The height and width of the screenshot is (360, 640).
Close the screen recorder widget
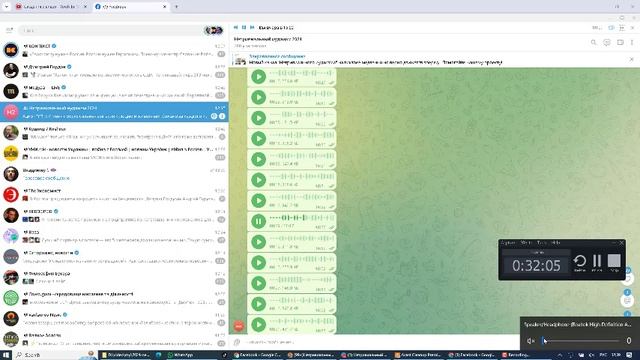[622, 243]
